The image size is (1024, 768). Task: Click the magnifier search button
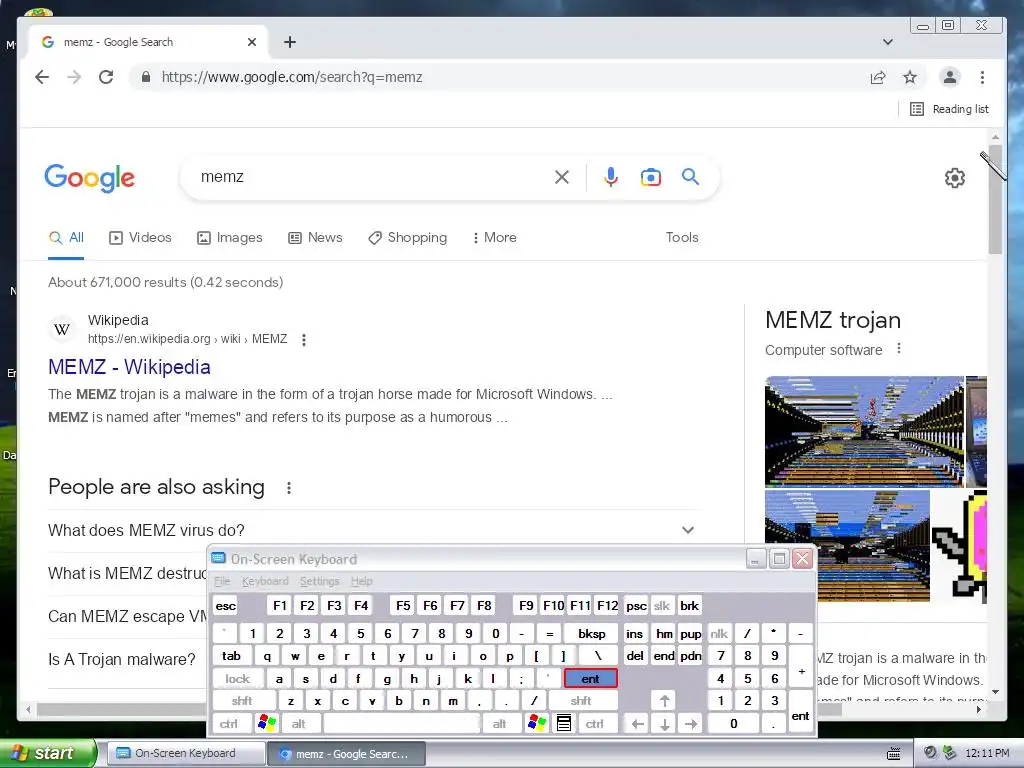point(690,176)
